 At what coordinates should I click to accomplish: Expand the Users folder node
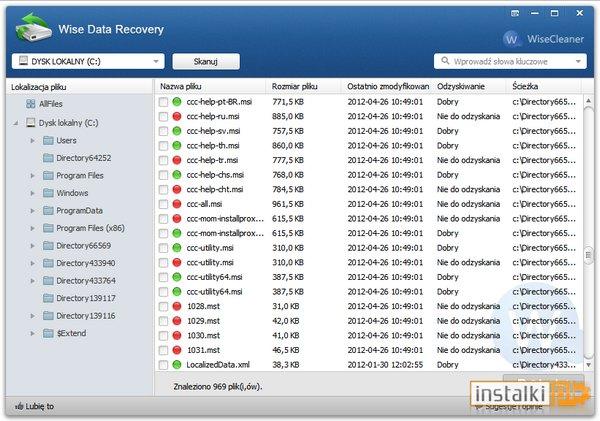click(33, 140)
